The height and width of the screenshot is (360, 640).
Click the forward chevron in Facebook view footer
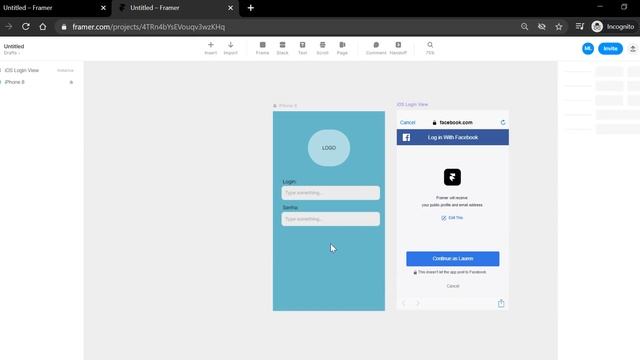click(418, 303)
